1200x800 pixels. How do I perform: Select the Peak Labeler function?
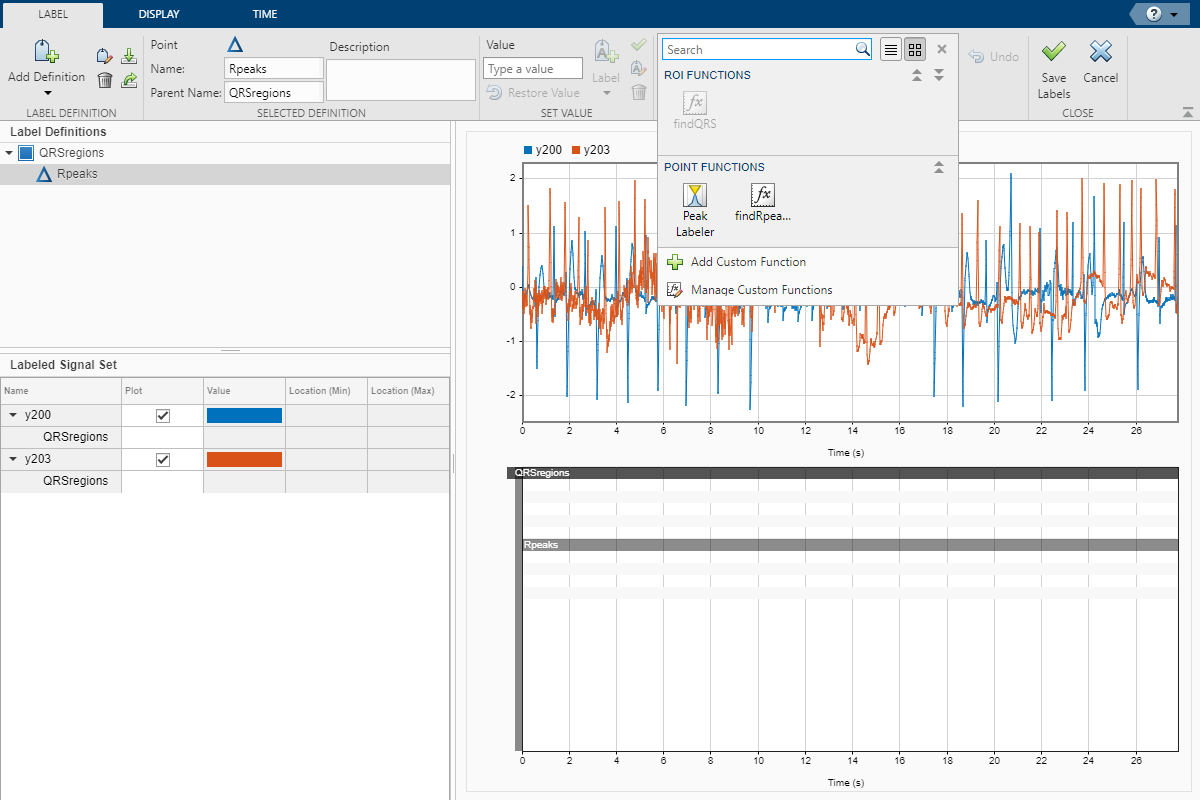(x=695, y=208)
